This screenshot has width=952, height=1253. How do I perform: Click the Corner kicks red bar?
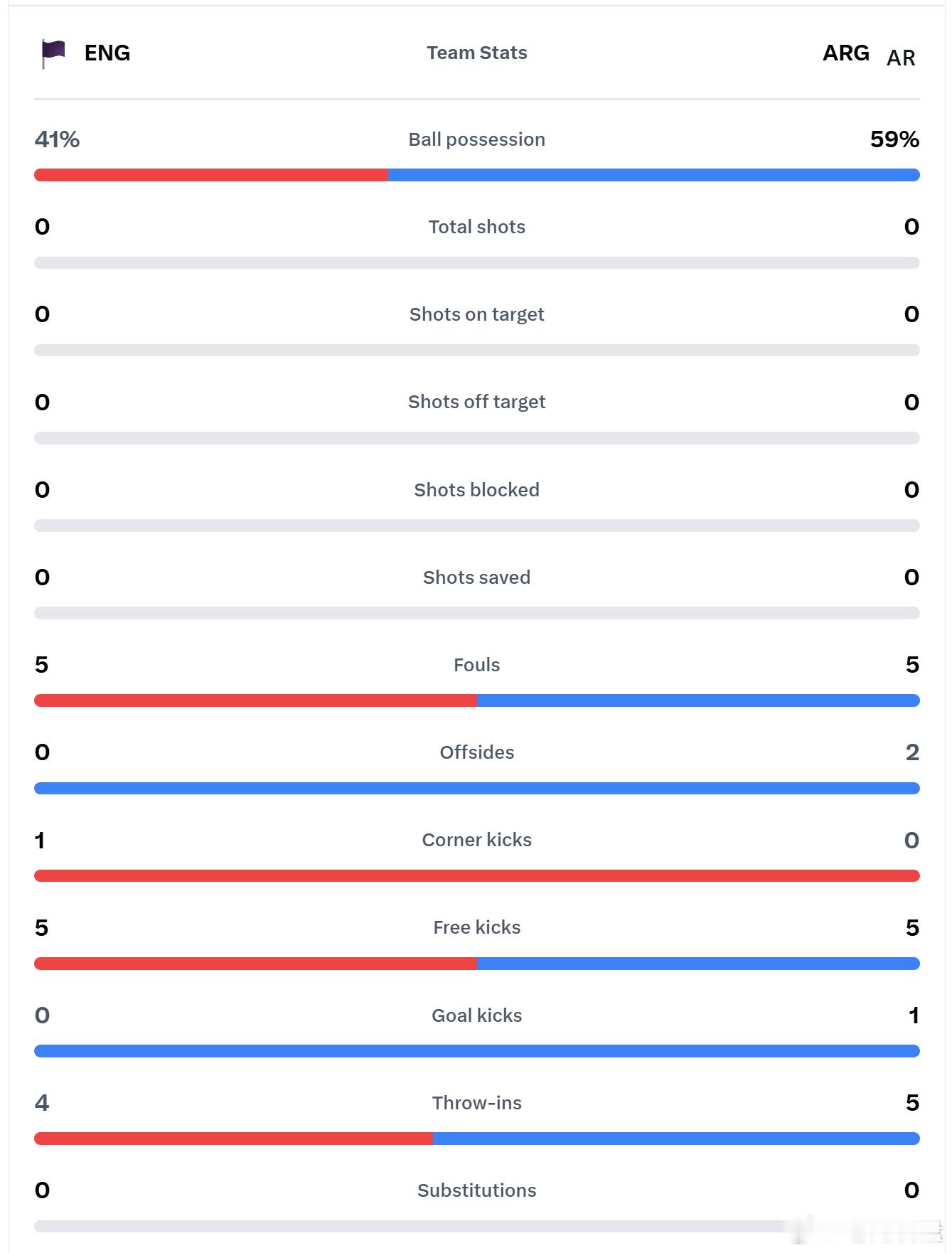[x=477, y=875]
